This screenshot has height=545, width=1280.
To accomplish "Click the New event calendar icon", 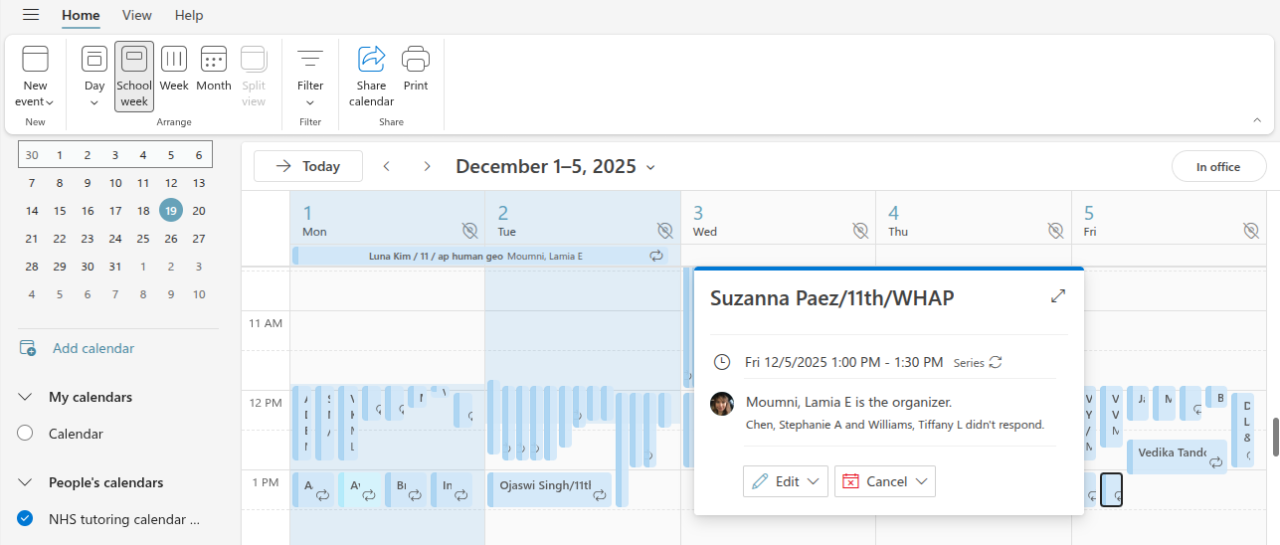I will (x=35, y=59).
